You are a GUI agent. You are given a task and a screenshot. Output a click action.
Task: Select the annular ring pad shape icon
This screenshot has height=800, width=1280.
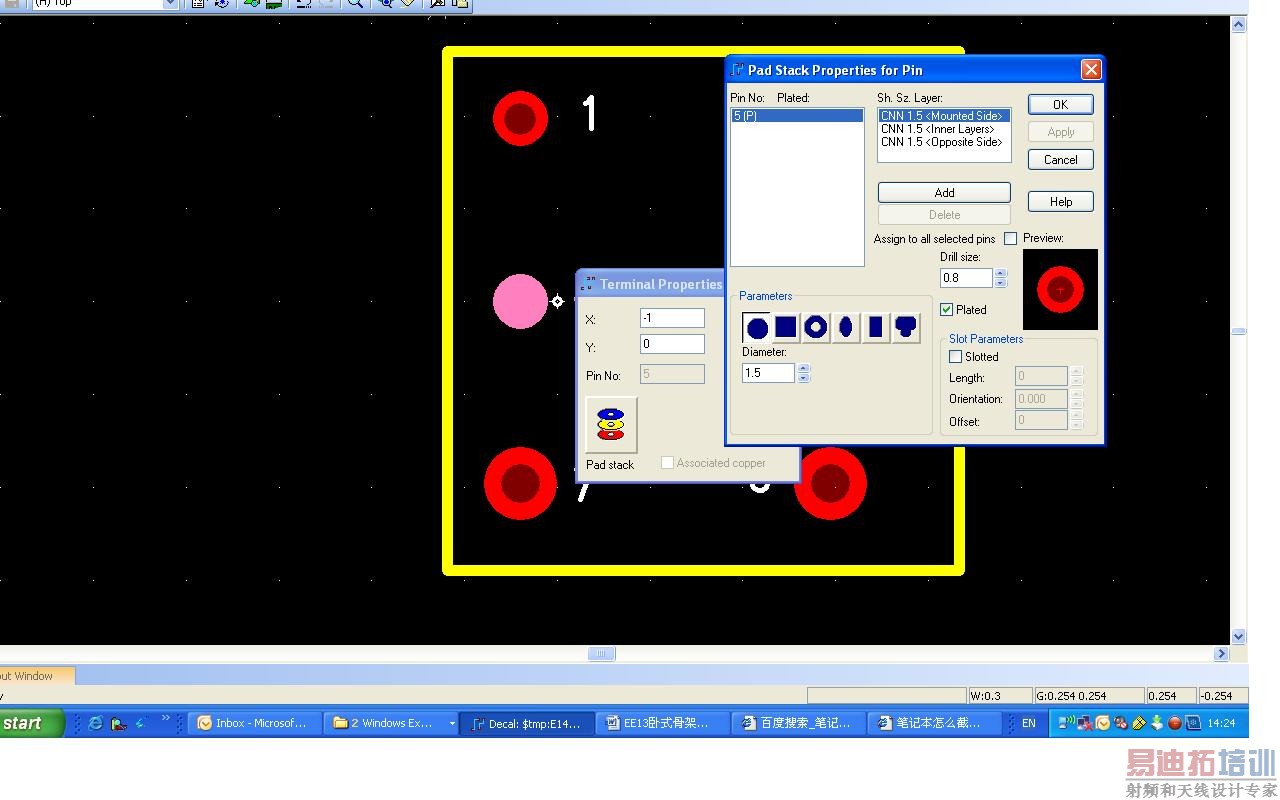coord(816,327)
